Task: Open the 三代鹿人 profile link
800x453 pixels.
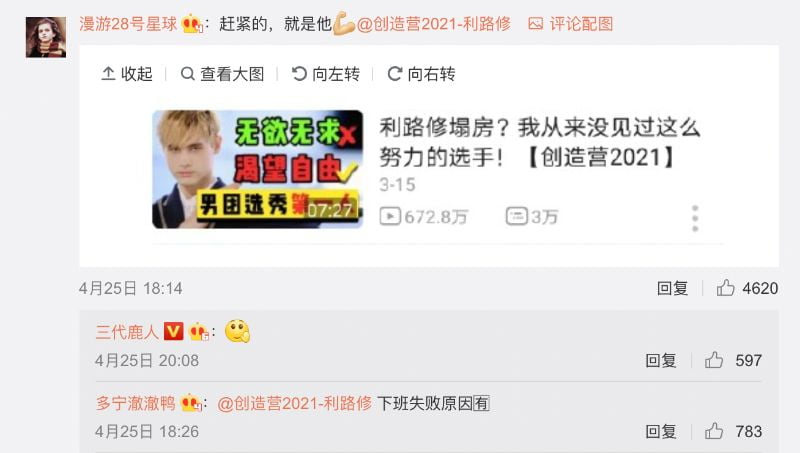Action: (127, 332)
